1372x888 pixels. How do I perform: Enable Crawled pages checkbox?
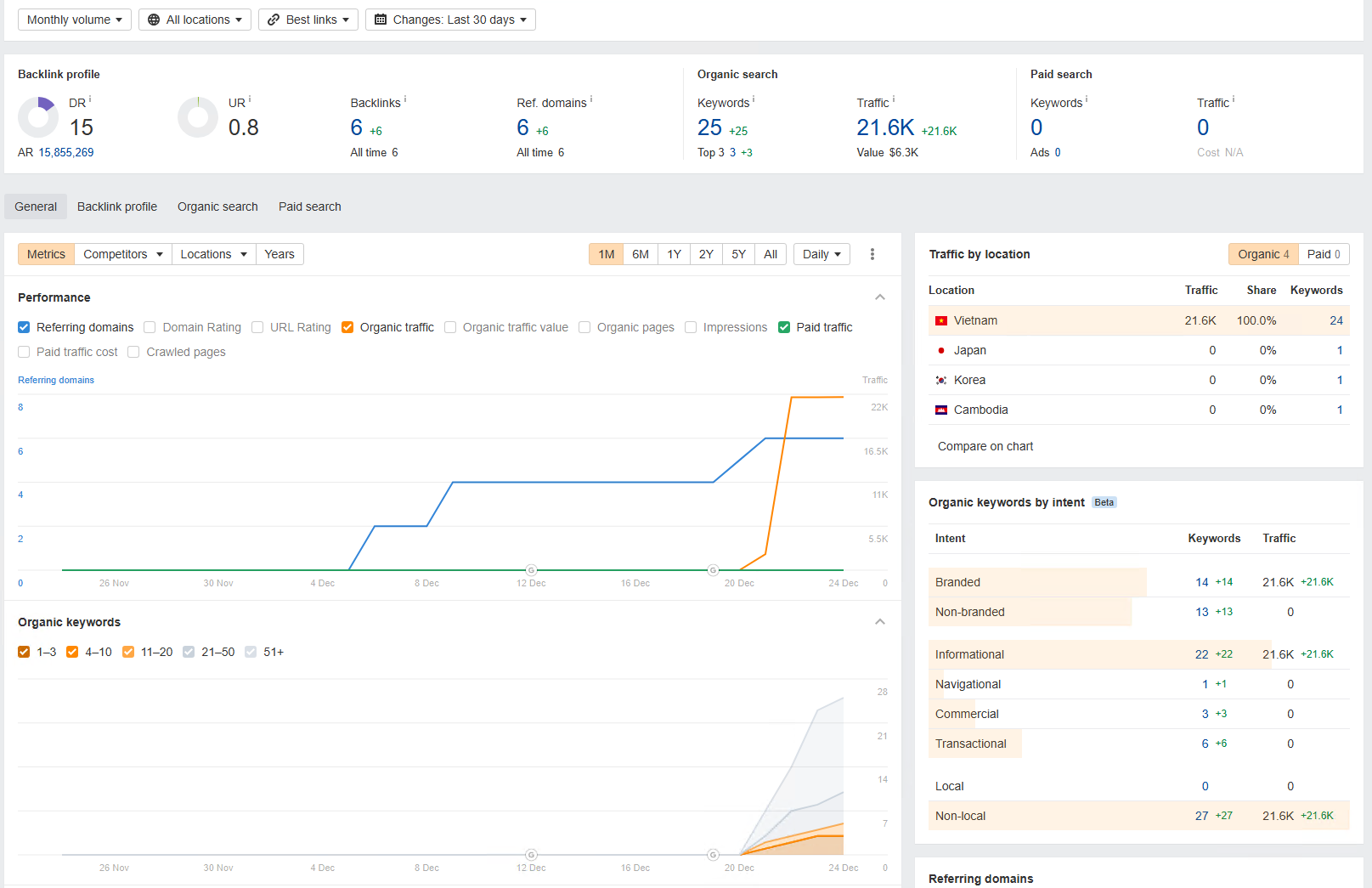133,352
